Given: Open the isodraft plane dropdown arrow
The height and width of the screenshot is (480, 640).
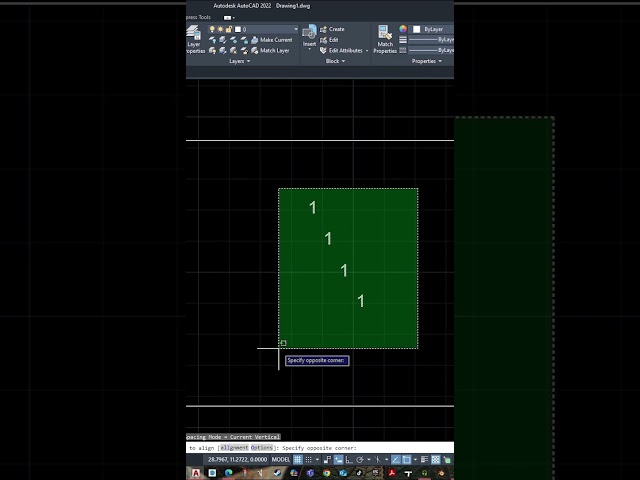Looking at the screenshot, I should (x=387, y=460).
